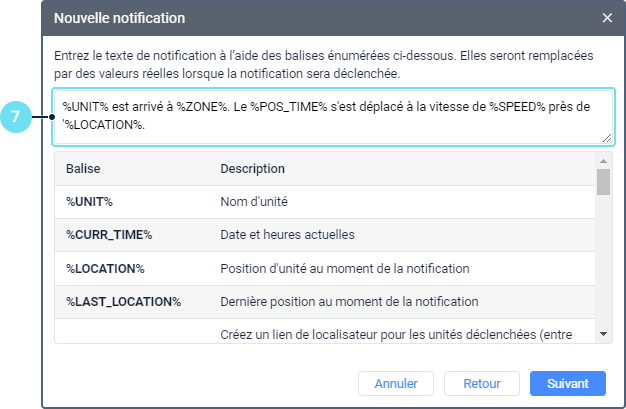Image resolution: width=626 pixels, height=409 pixels.
Task: Click the Nouvelle notification title bar
Action: [300, 18]
